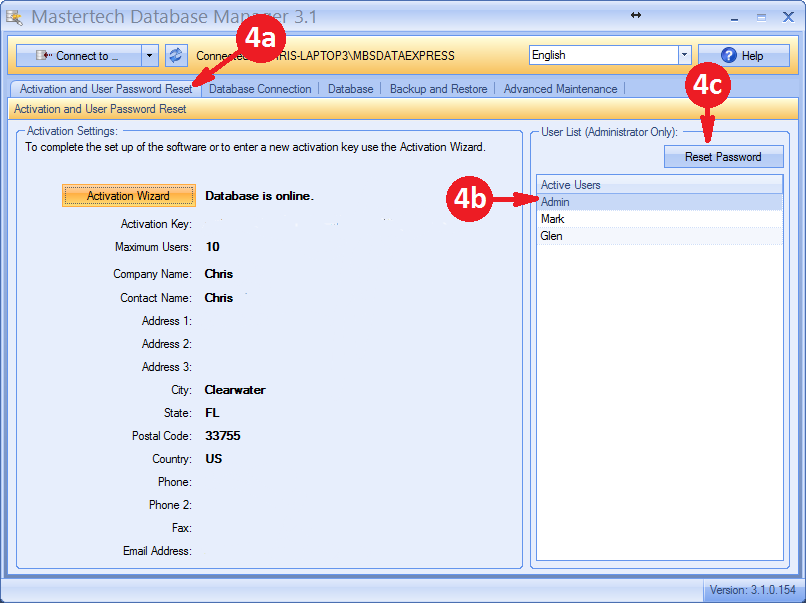The height and width of the screenshot is (603, 806).
Task: Click the city value Clearwater
Action: 235,390
